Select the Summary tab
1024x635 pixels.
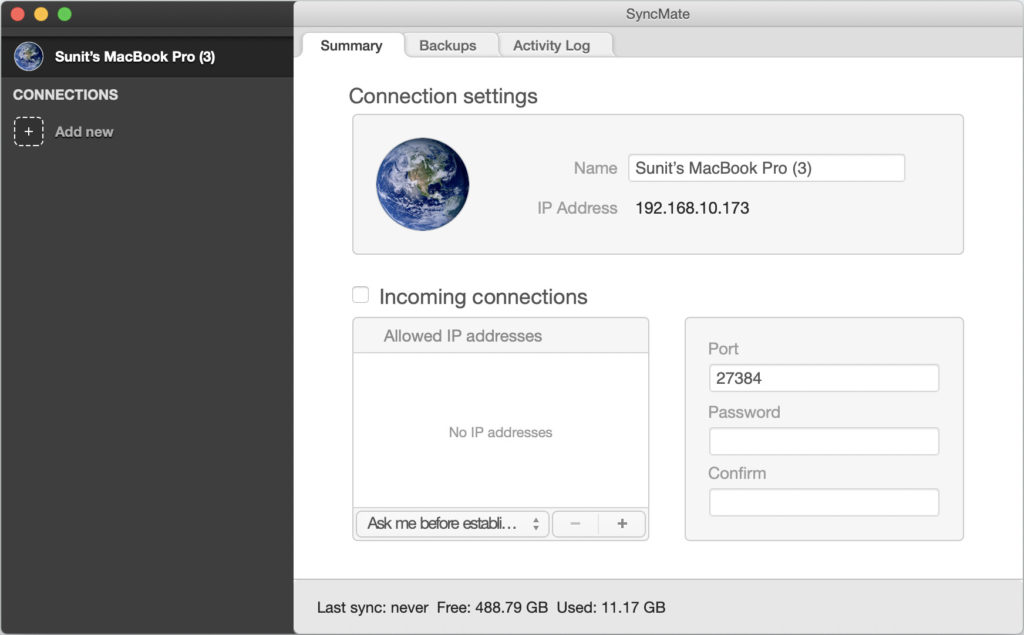[351, 45]
